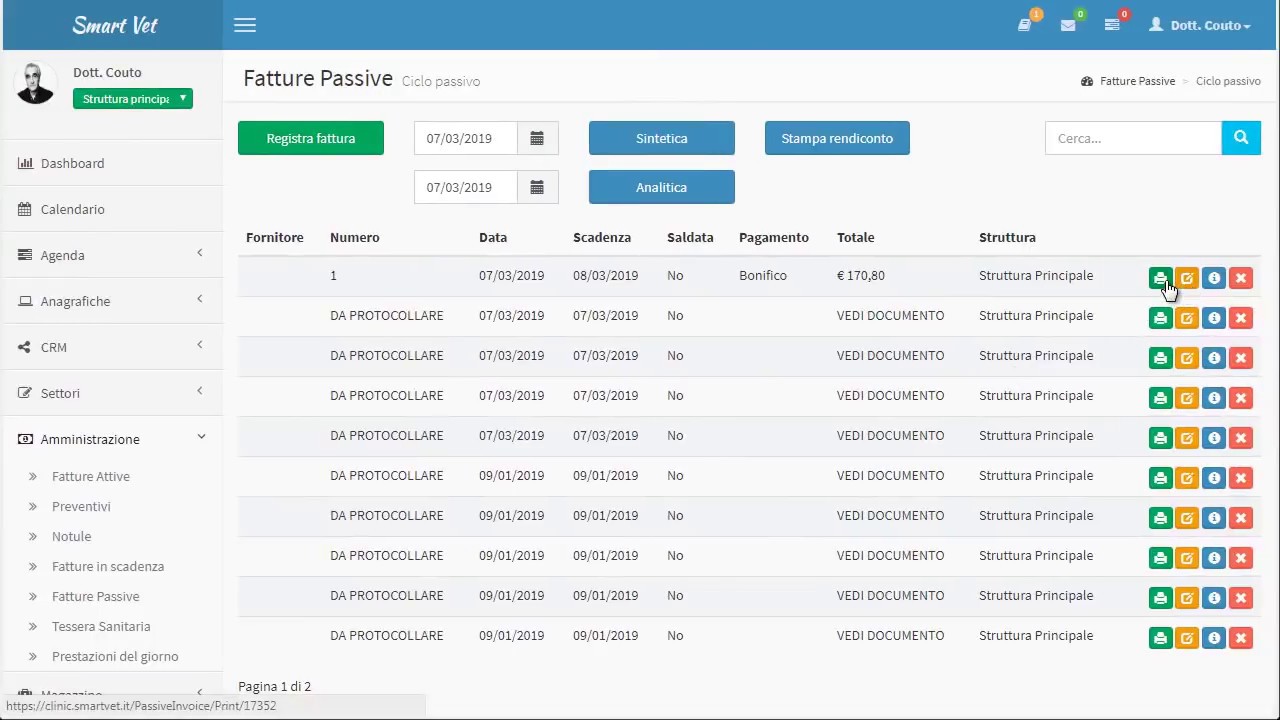The image size is (1280, 720).
Task: Expand the Anagrafiche sidebar section
Action: click(111, 301)
